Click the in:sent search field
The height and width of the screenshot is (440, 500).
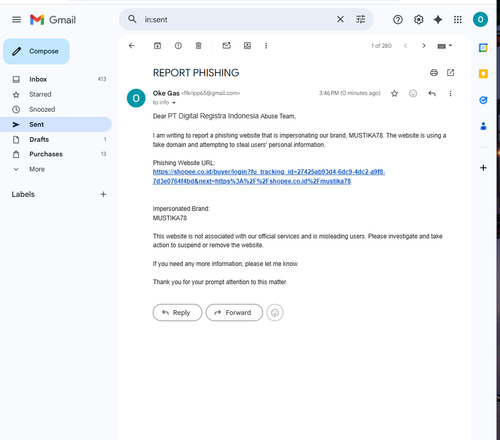[x=237, y=20]
